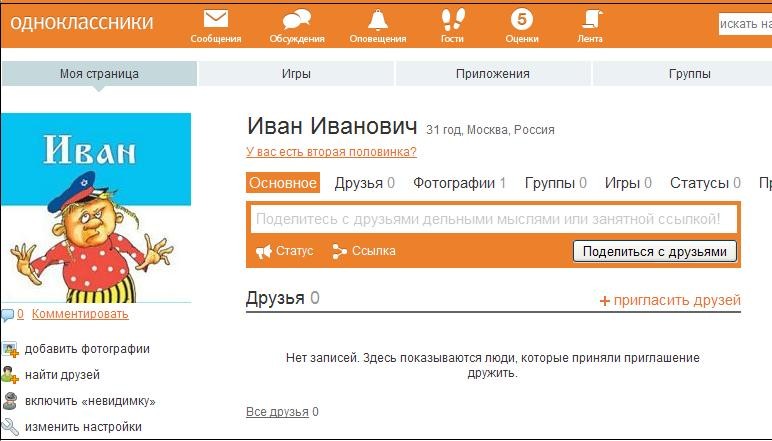Click the invisible mode spy icon

(x=10, y=401)
